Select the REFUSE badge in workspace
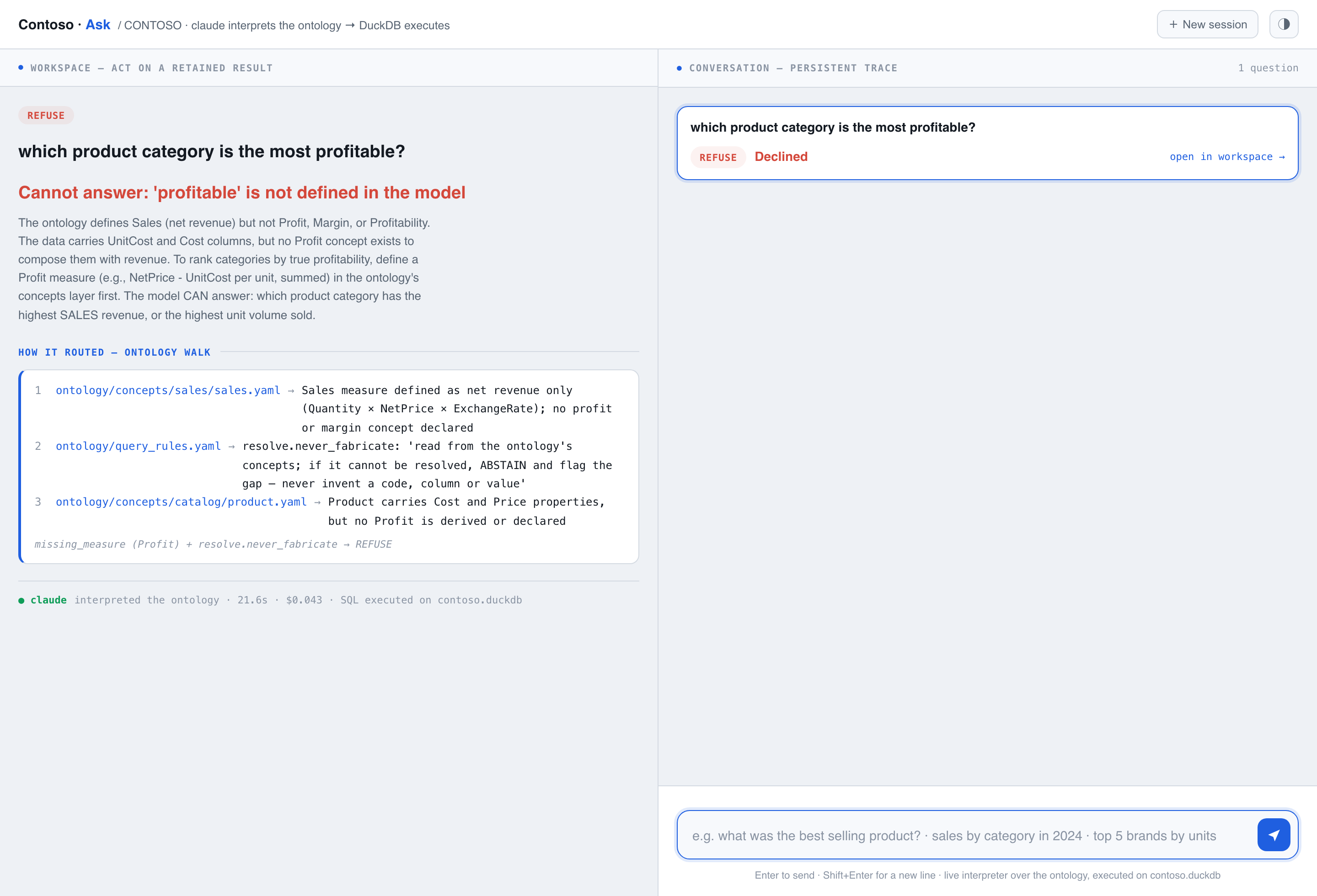Viewport: 1317px width, 896px height. (46, 116)
